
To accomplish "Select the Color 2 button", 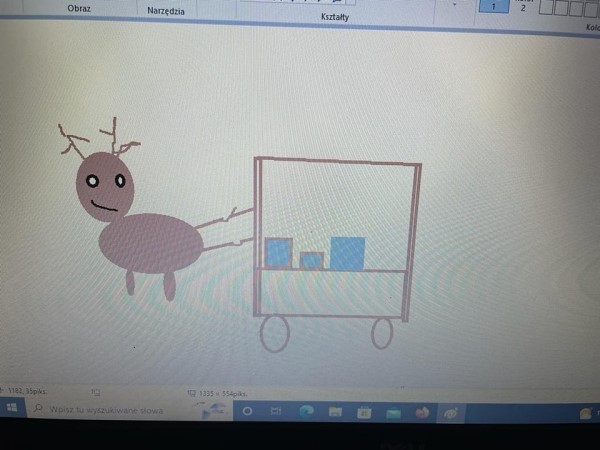I will (523, 5).
